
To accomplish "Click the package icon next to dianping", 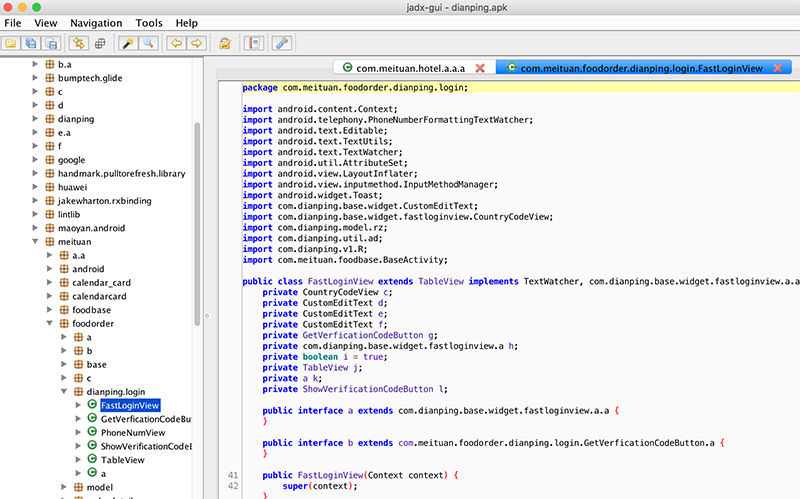I will pyautogui.click(x=49, y=118).
